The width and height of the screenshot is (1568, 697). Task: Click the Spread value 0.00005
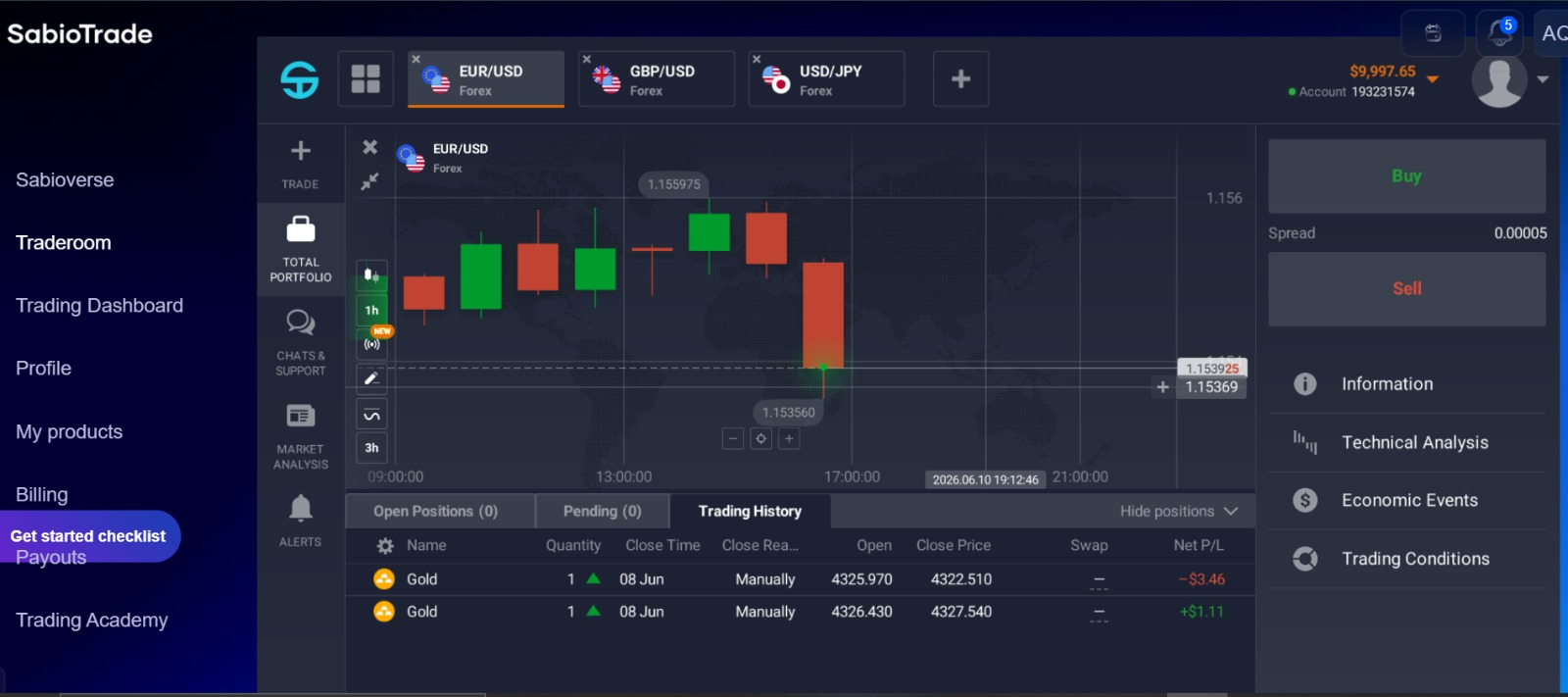click(1520, 233)
